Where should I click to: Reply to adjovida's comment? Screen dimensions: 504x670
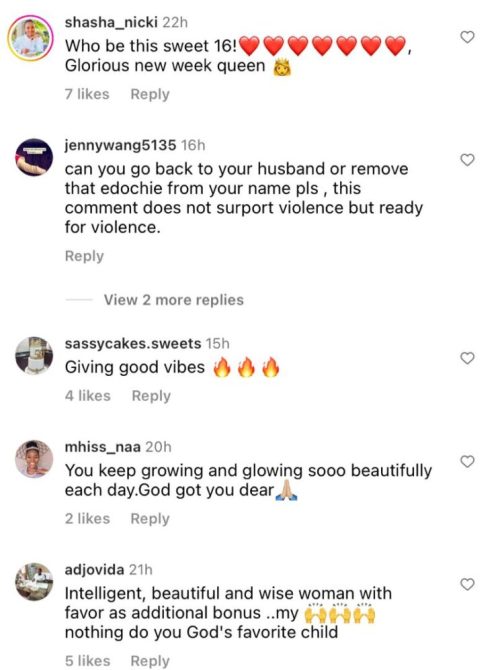pyautogui.click(x=150, y=661)
